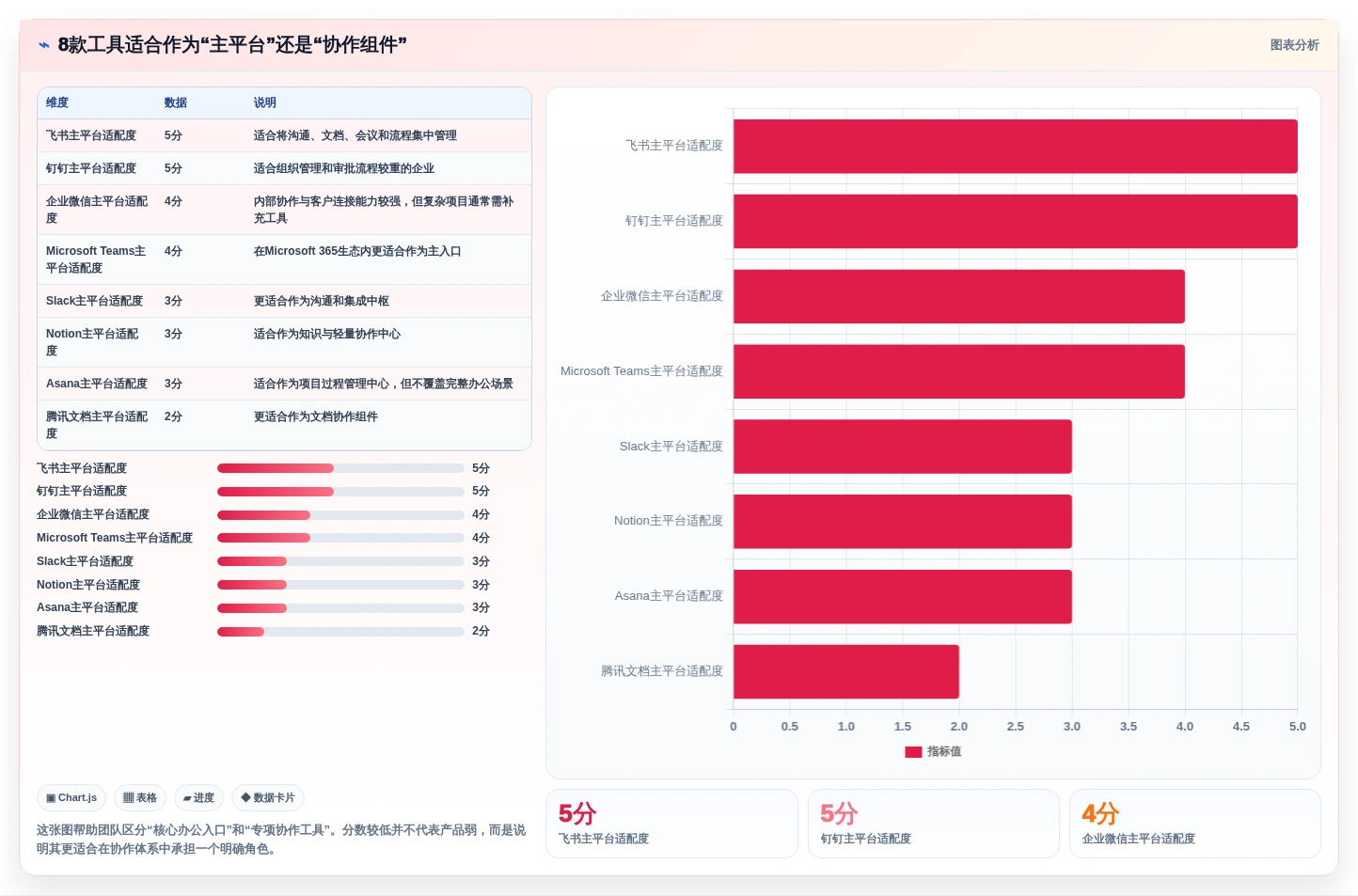1358x896 pixels.
Task: Click the 飞书主平台适配度 chart bar
Action: [1016, 146]
